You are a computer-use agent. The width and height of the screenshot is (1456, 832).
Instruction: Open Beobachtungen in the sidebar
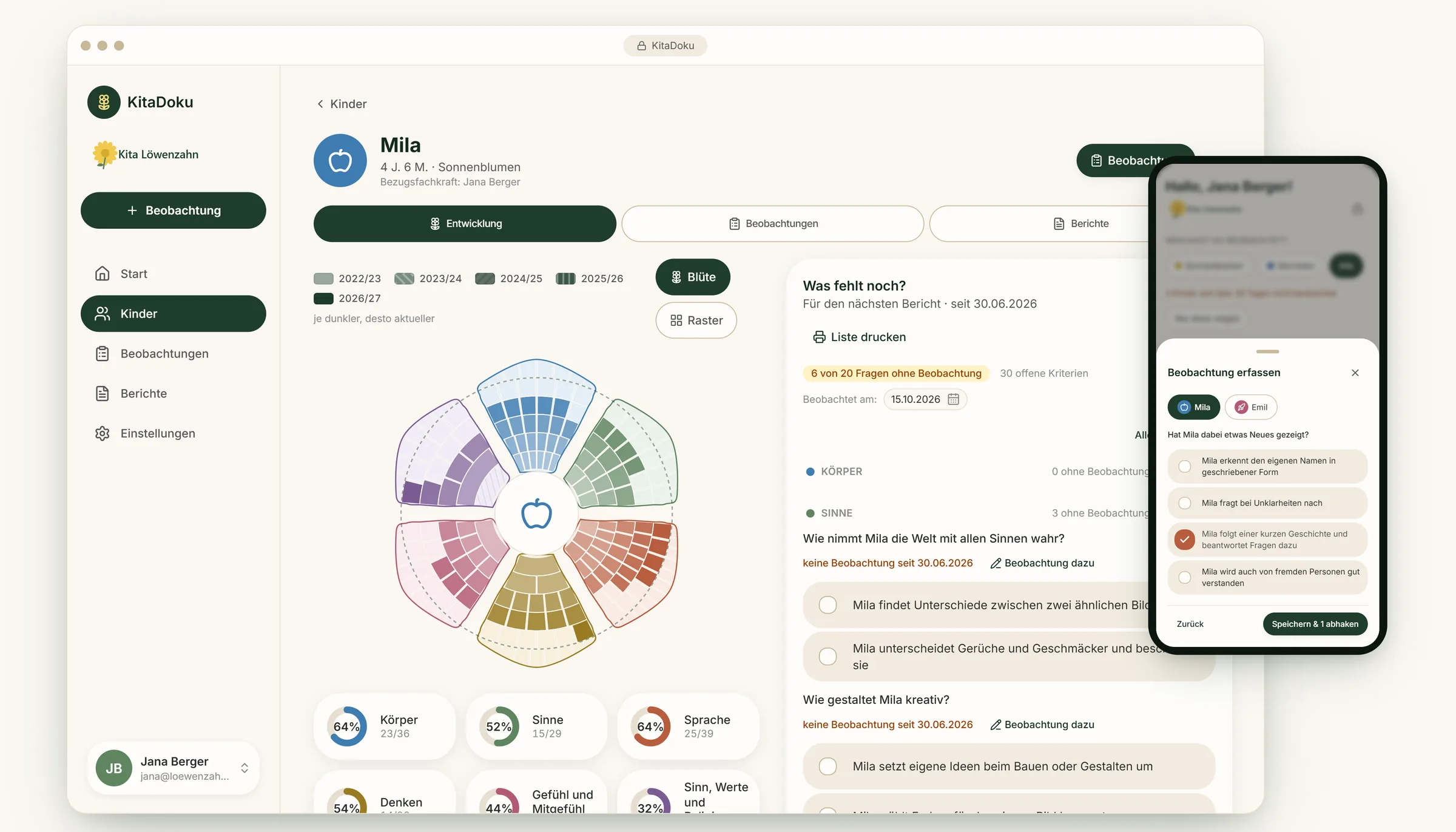point(173,354)
